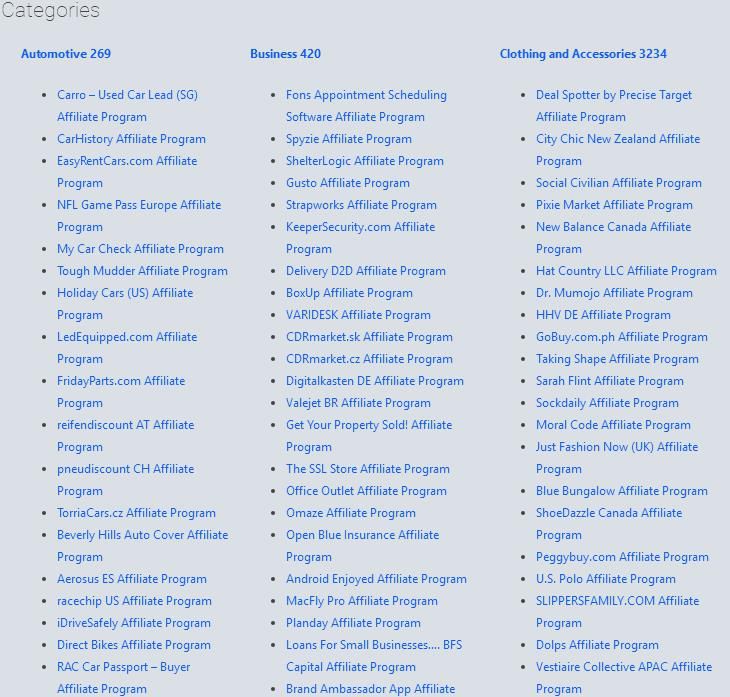Click Dolps Affiliate Program link
The width and height of the screenshot is (730, 697).
(597, 645)
